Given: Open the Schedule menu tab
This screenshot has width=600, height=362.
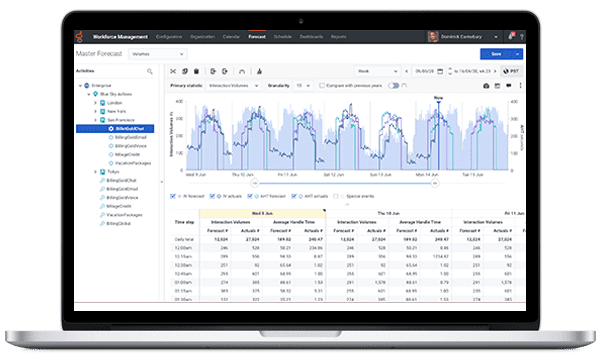Looking at the screenshot, I should [282, 37].
